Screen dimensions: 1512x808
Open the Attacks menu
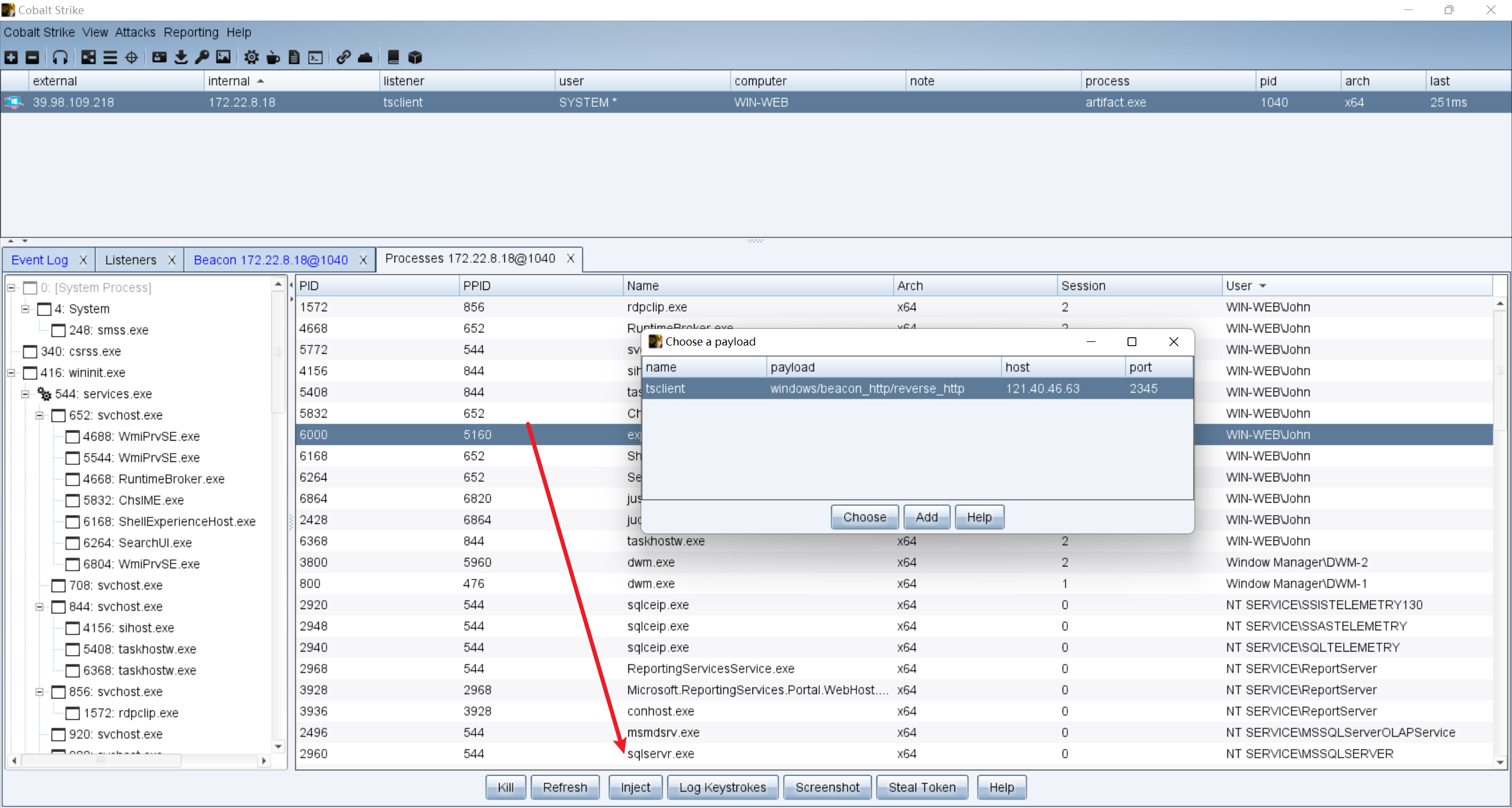135,32
